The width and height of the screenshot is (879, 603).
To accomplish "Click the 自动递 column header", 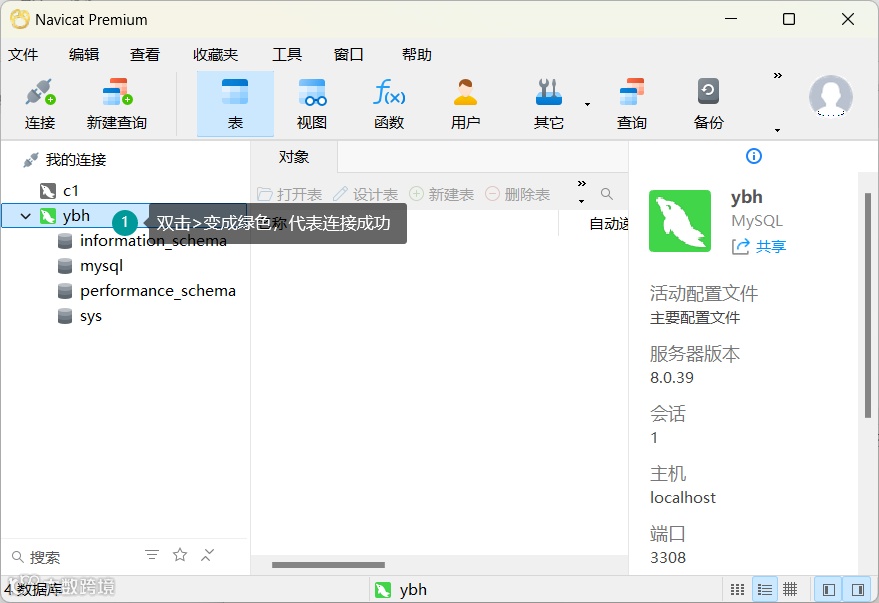I will coord(608,224).
